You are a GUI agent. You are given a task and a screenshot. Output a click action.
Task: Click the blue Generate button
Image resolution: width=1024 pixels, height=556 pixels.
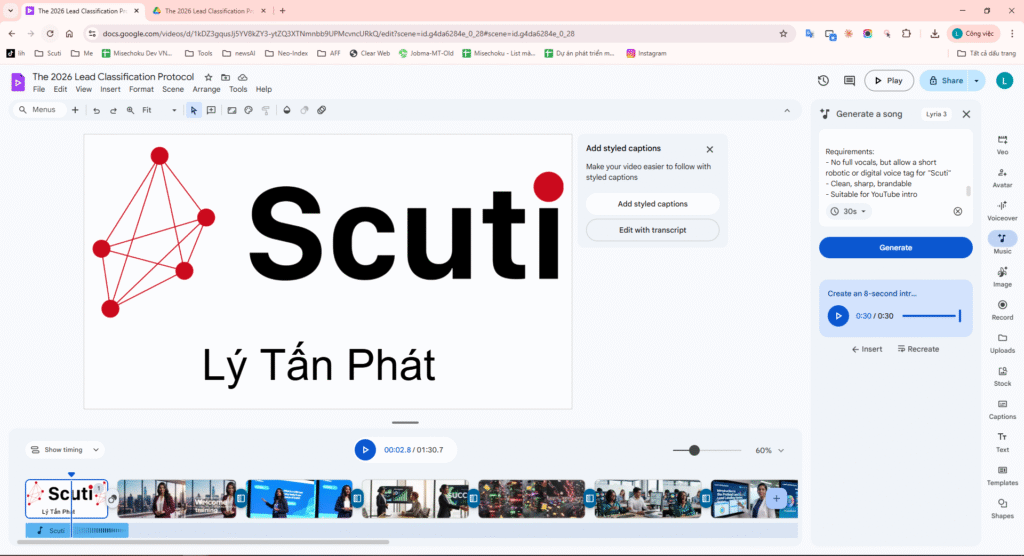click(895, 247)
